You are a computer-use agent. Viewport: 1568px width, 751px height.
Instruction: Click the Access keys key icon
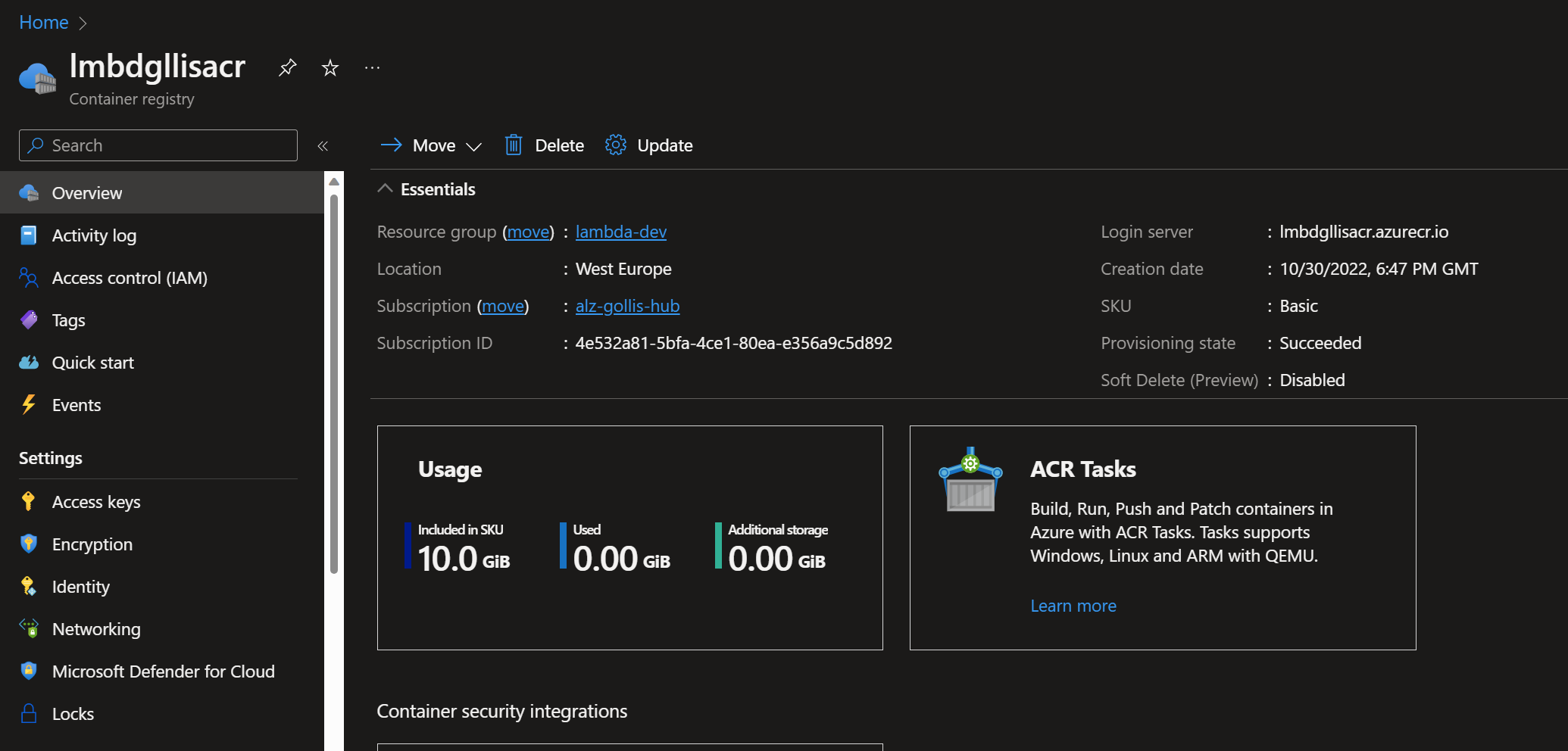pos(29,502)
